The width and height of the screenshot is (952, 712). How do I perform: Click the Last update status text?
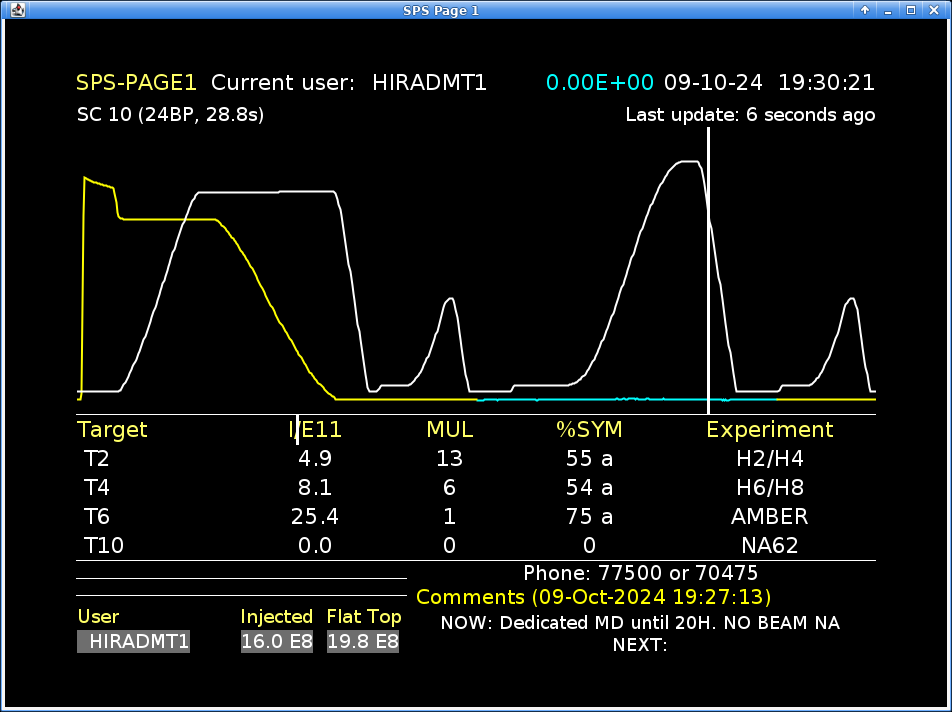[x=750, y=115]
